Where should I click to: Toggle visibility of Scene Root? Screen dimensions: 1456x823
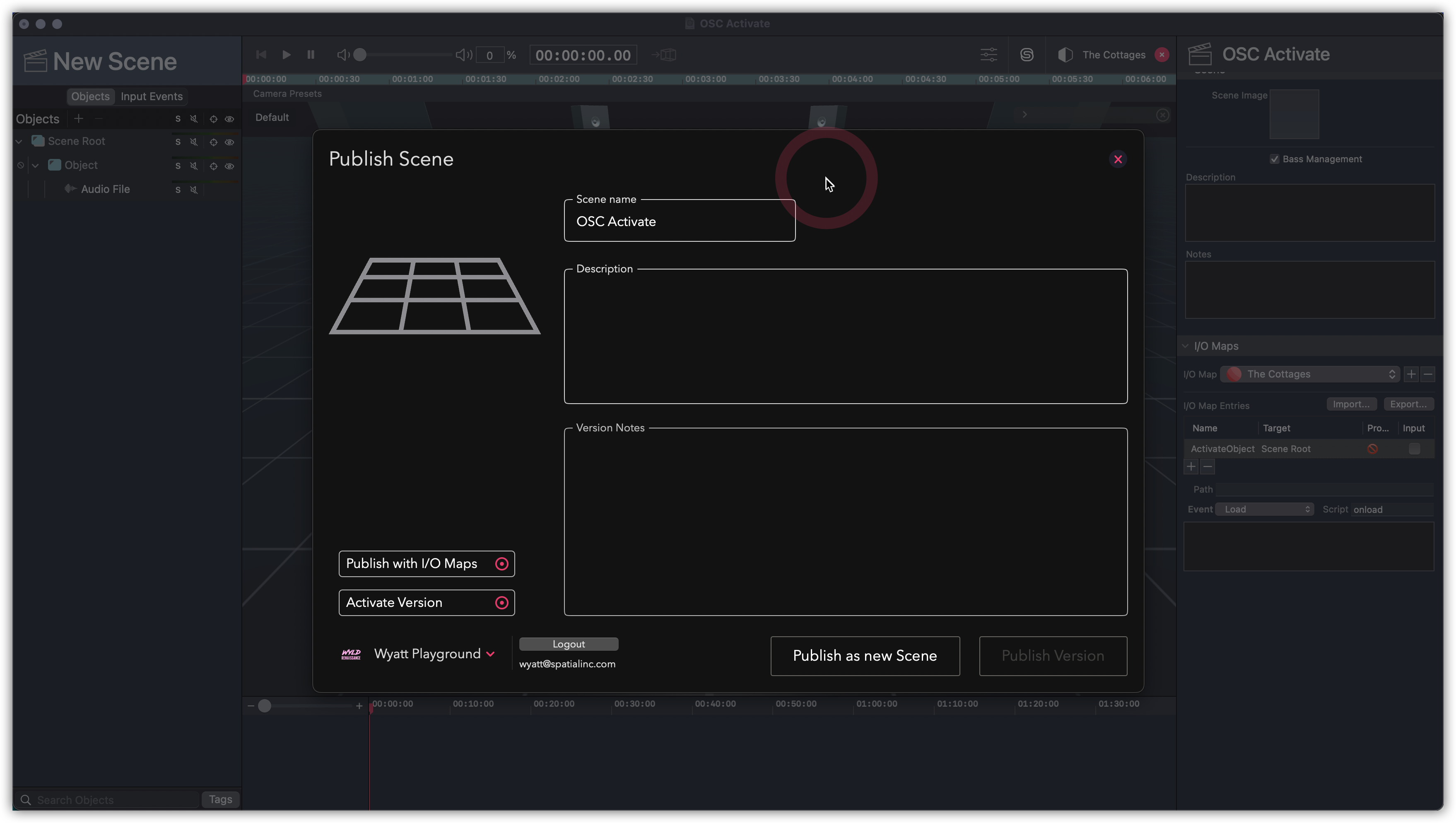click(229, 142)
